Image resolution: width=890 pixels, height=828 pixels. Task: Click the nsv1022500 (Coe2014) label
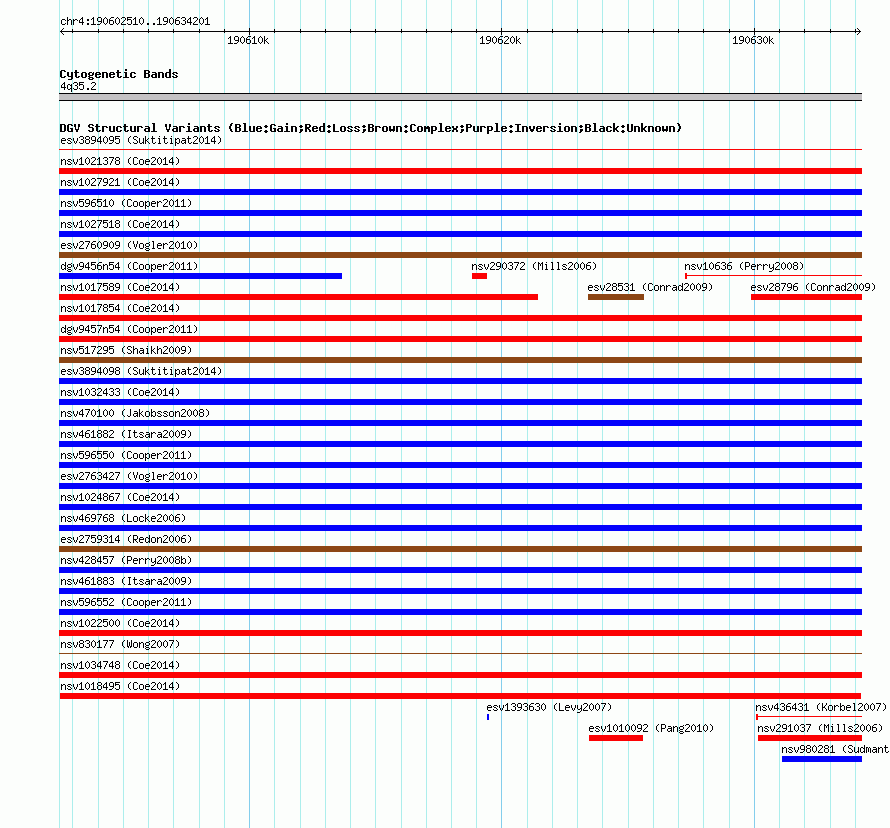tap(120, 623)
